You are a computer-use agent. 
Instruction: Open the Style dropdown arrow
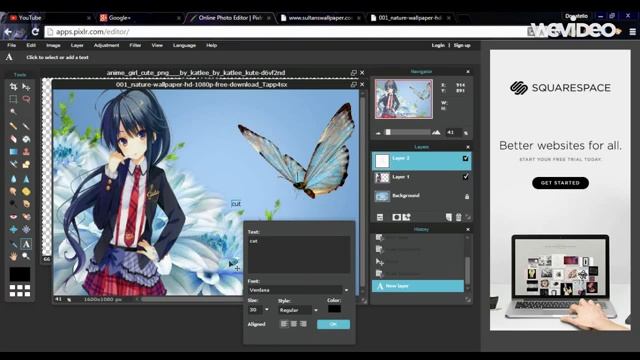click(316, 310)
